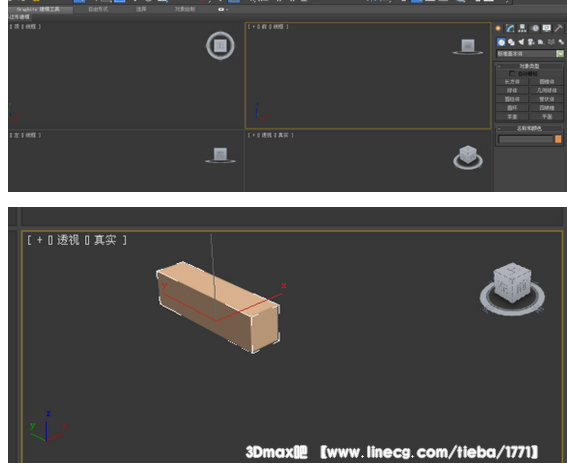Collapse the 对象类型 rollout
This screenshot has width=567, height=469.
click(x=529, y=66)
